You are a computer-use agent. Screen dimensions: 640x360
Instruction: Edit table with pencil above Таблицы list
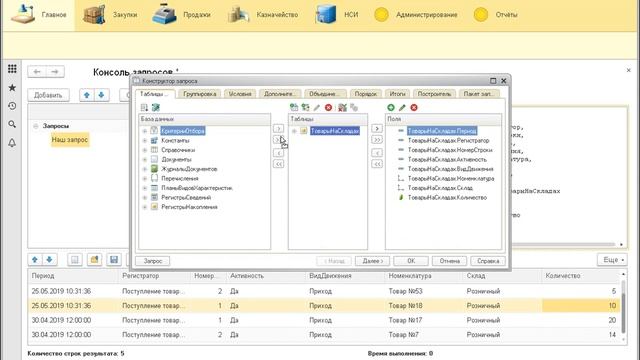317,107
